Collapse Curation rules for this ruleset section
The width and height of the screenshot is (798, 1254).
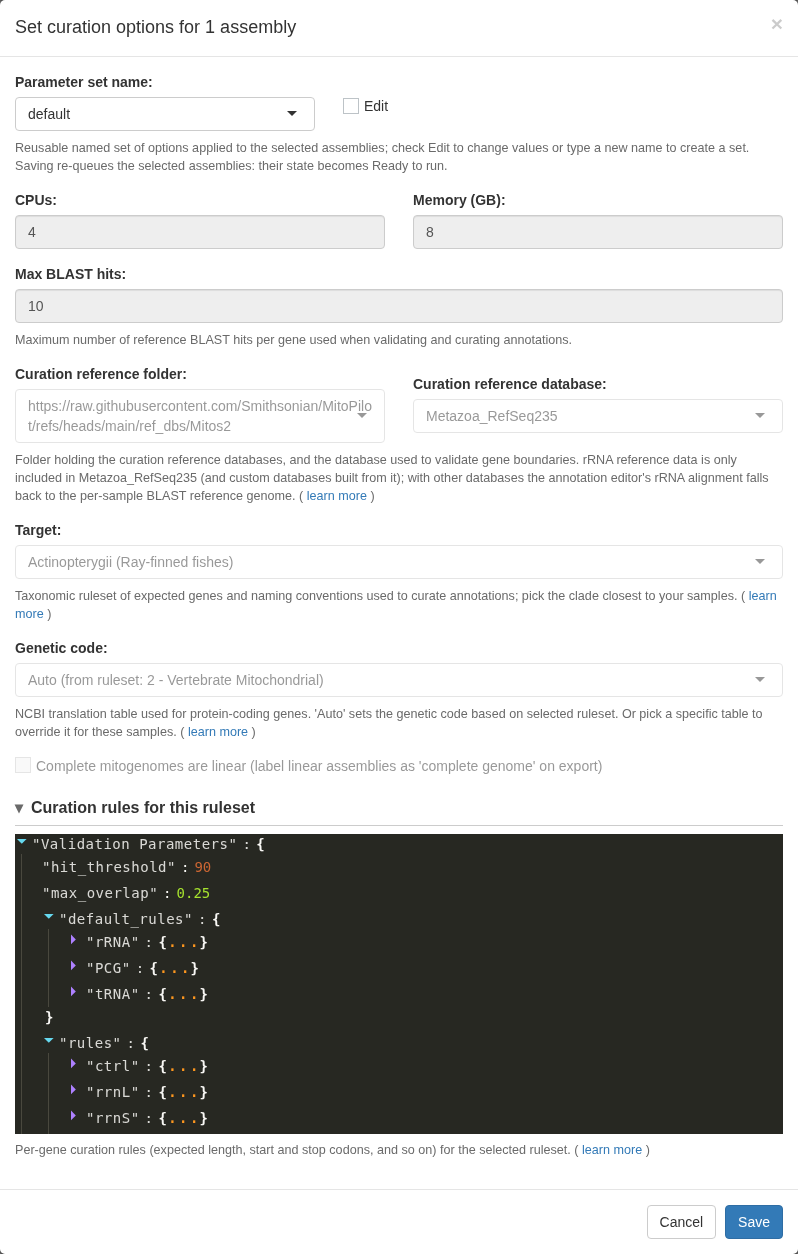[135, 808]
